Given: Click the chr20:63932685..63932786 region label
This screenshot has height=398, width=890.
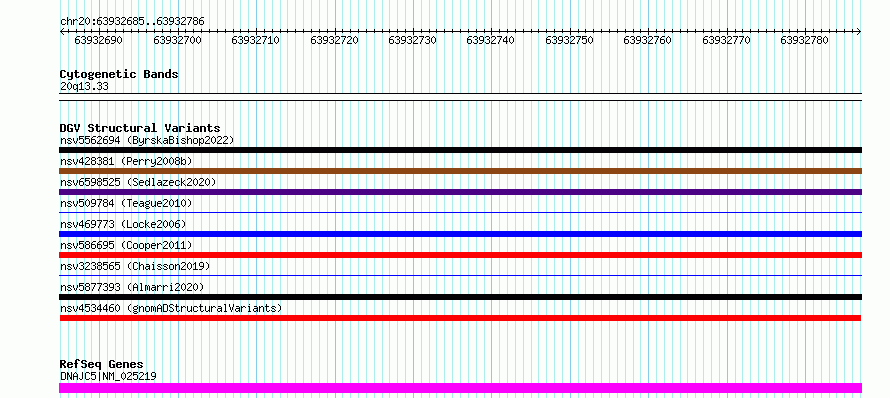Looking at the screenshot, I should click(x=132, y=22).
